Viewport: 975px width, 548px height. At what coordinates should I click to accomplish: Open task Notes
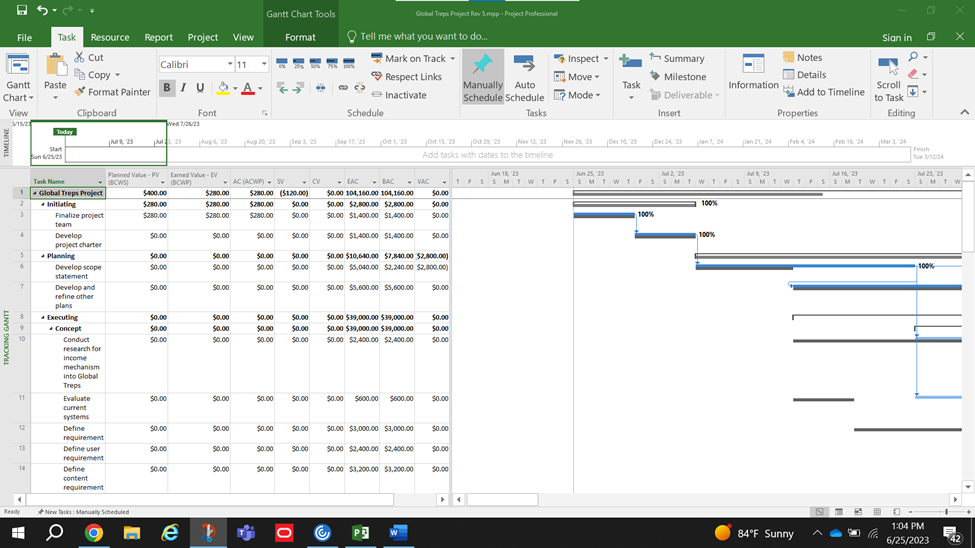click(803, 57)
